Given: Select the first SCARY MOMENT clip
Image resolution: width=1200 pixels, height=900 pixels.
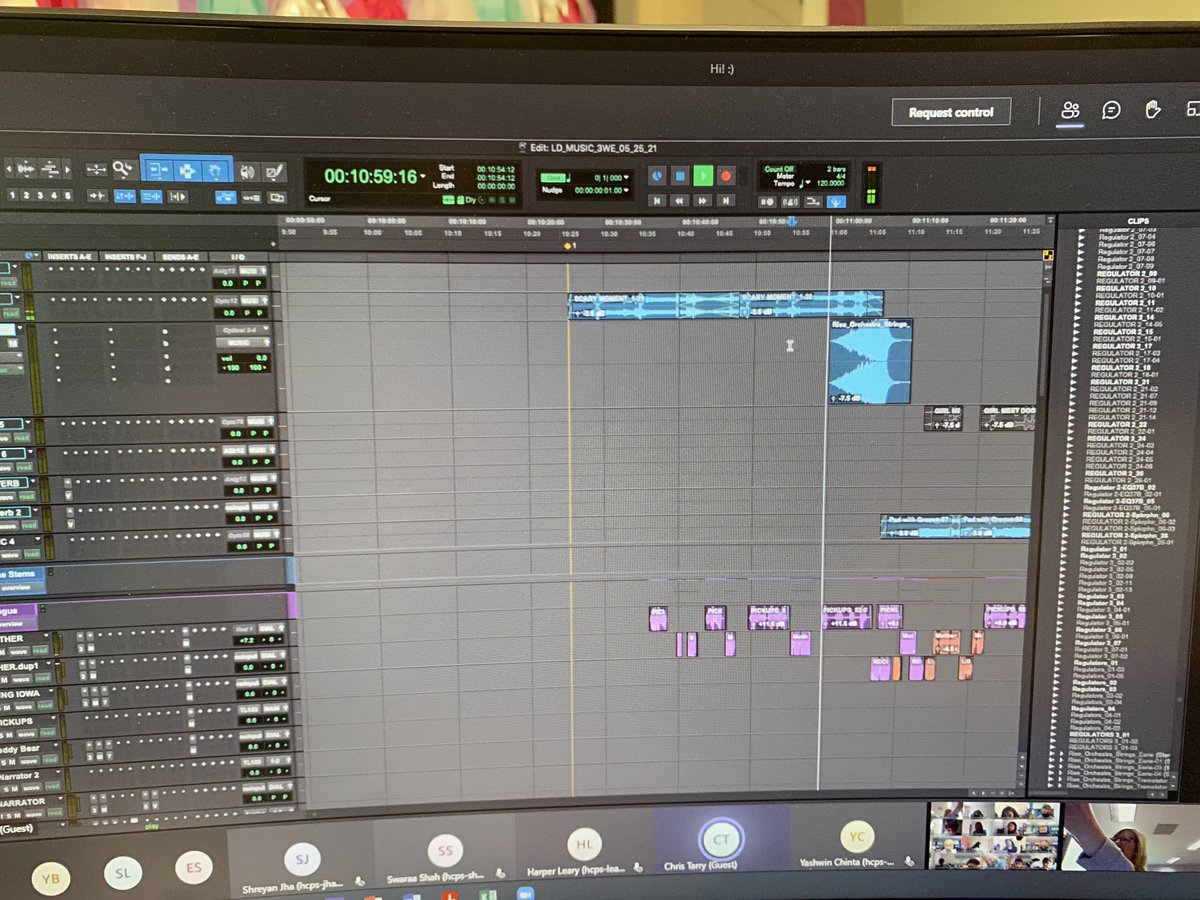Looking at the screenshot, I should (x=653, y=305).
